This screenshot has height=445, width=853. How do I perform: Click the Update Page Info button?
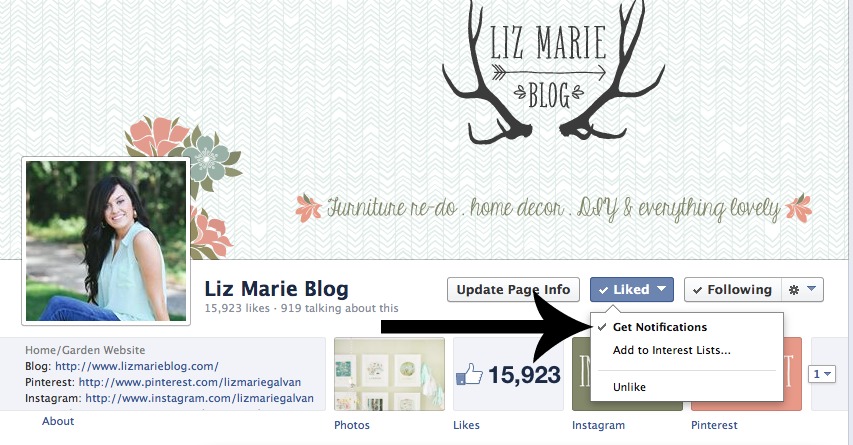point(513,289)
